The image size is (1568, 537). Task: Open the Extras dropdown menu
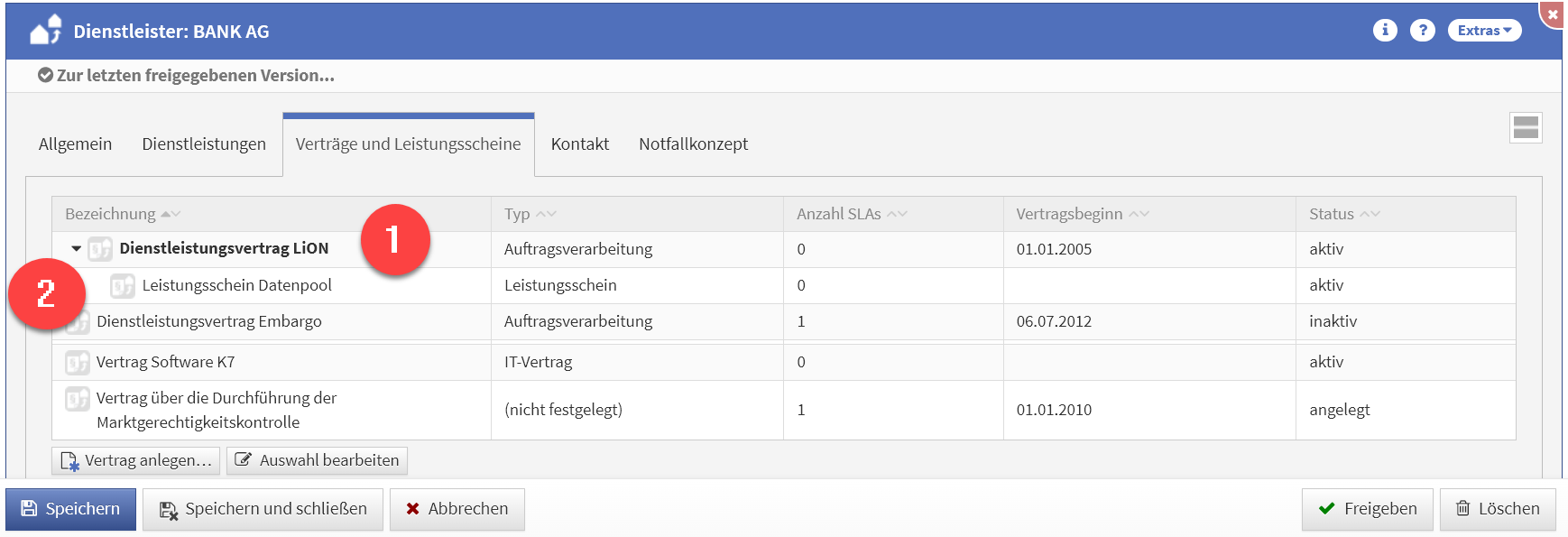coord(1484,30)
